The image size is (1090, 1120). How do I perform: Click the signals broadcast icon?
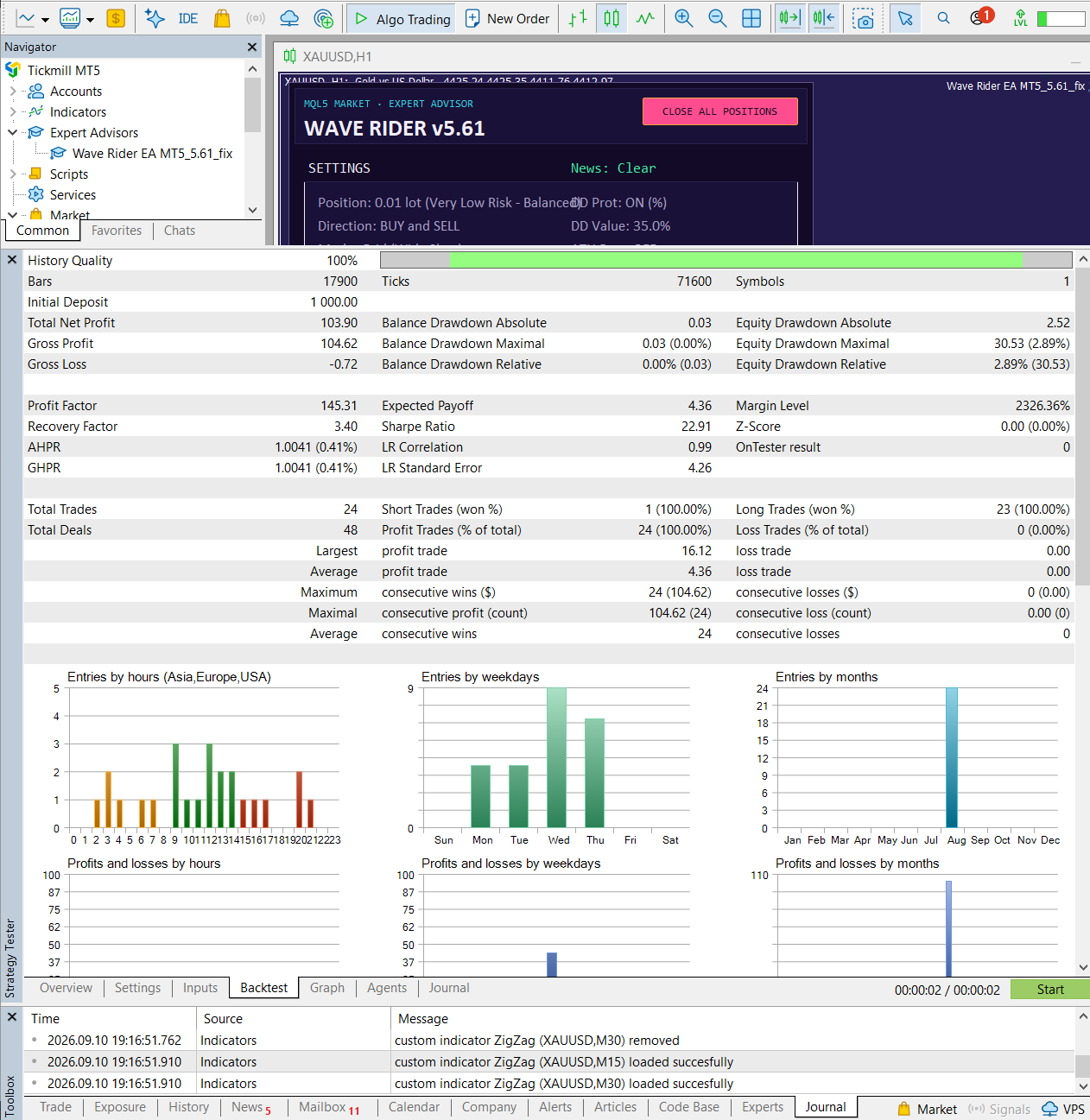click(x=255, y=18)
